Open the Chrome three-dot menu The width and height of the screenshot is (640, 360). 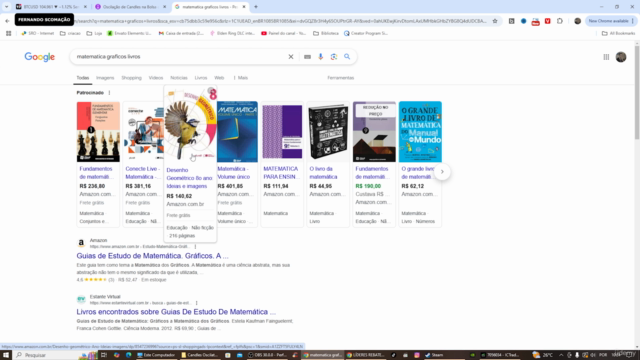(633, 21)
